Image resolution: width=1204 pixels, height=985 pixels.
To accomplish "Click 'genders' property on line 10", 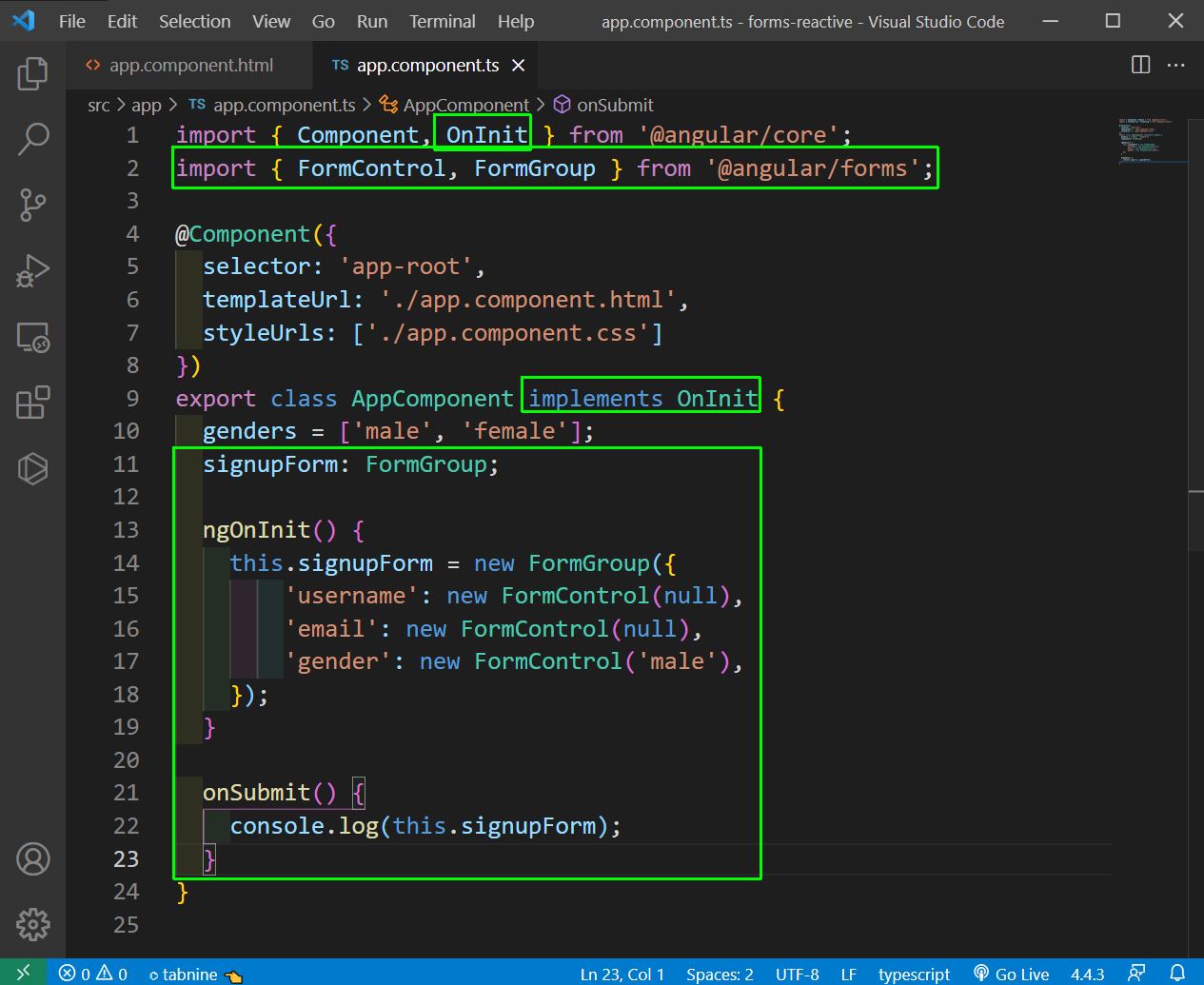I will pos(249,432).
